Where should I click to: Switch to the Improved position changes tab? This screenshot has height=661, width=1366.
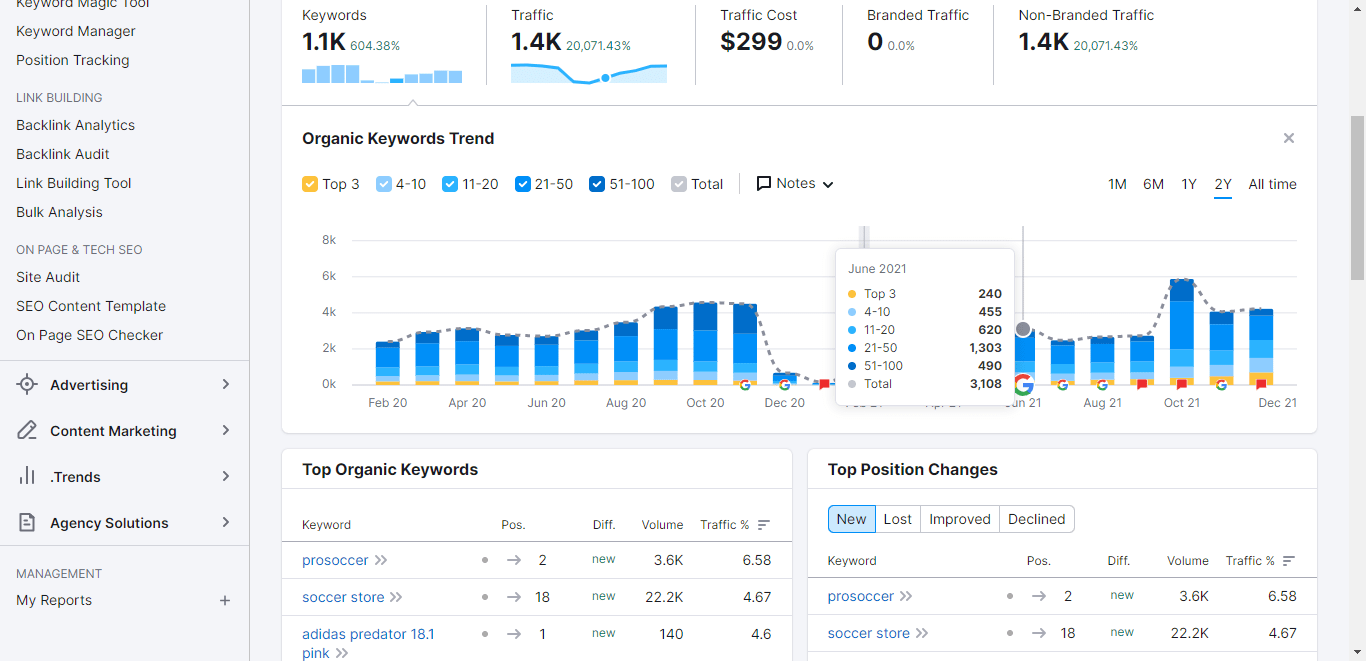coord(960,519)
